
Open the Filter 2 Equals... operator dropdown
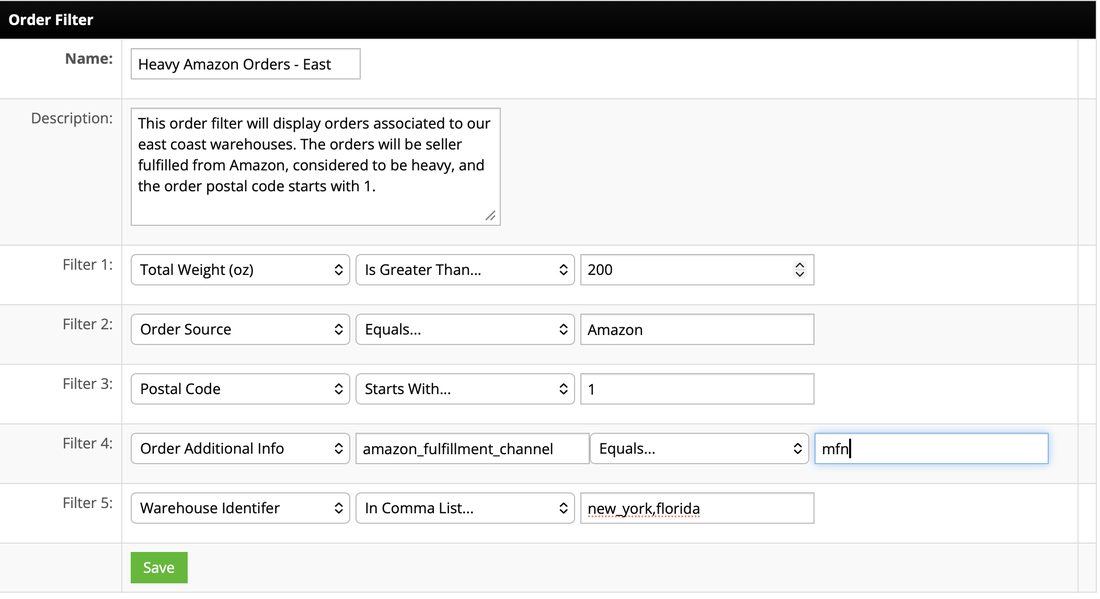tap(465, 330)
